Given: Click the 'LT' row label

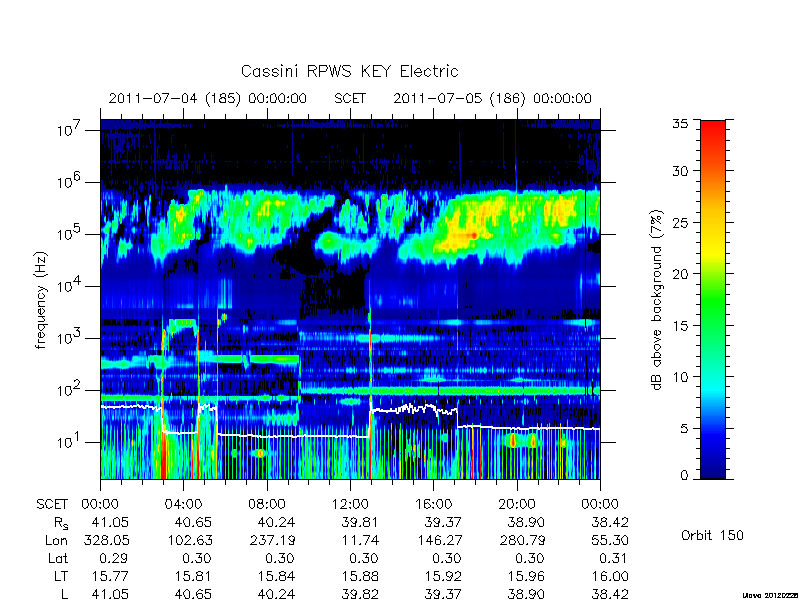Looking at the screenshot, I should point(61,577).
